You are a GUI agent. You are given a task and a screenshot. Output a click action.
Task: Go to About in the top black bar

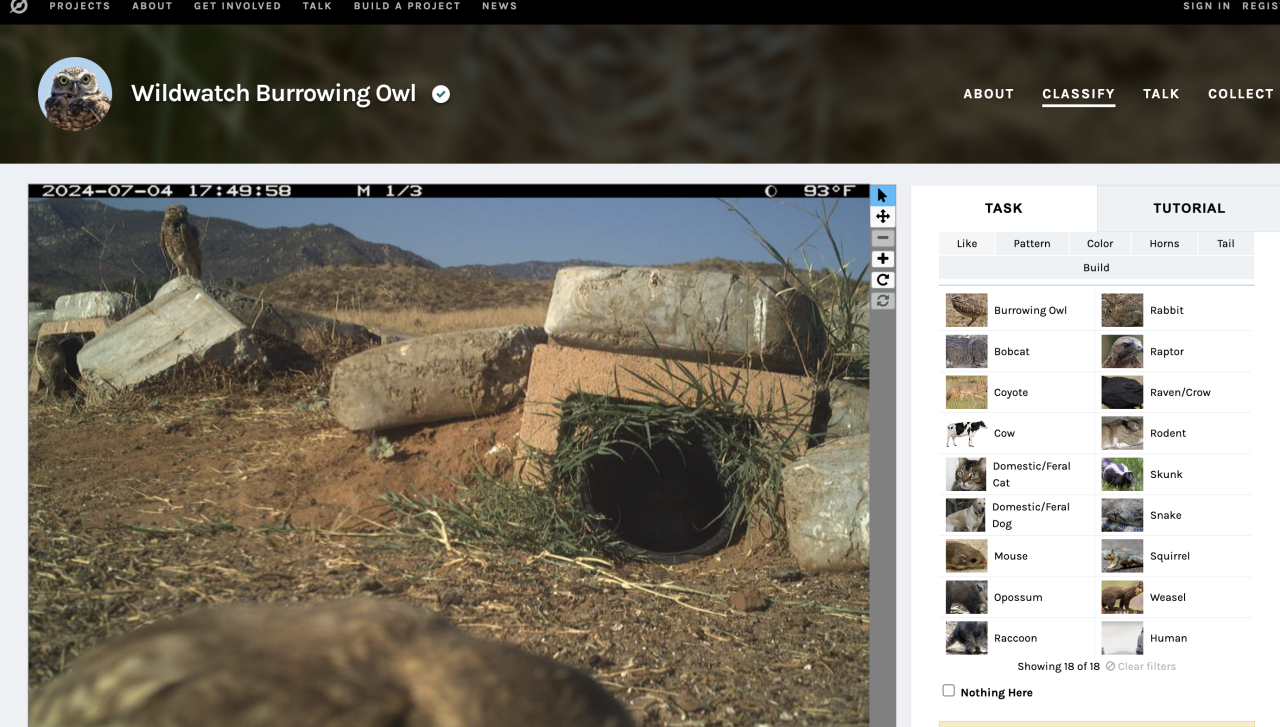click(152, 6)
